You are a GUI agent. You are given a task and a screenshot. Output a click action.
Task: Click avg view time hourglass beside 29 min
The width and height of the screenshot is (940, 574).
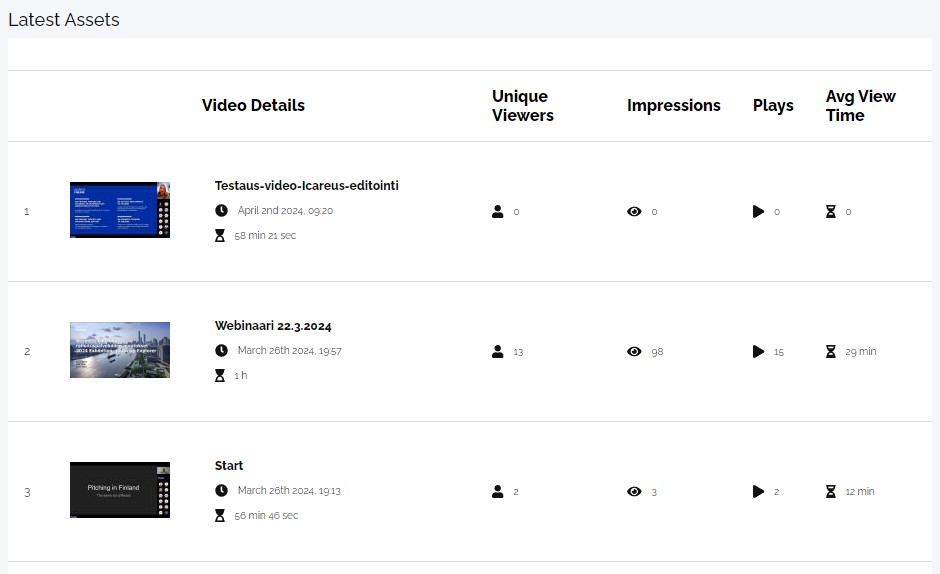[x=831, y=351]
